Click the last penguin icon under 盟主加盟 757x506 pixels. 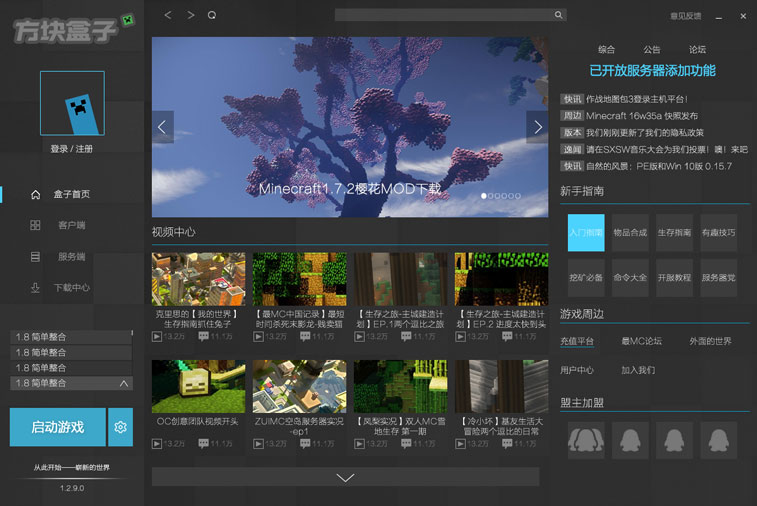click(718, 439)
